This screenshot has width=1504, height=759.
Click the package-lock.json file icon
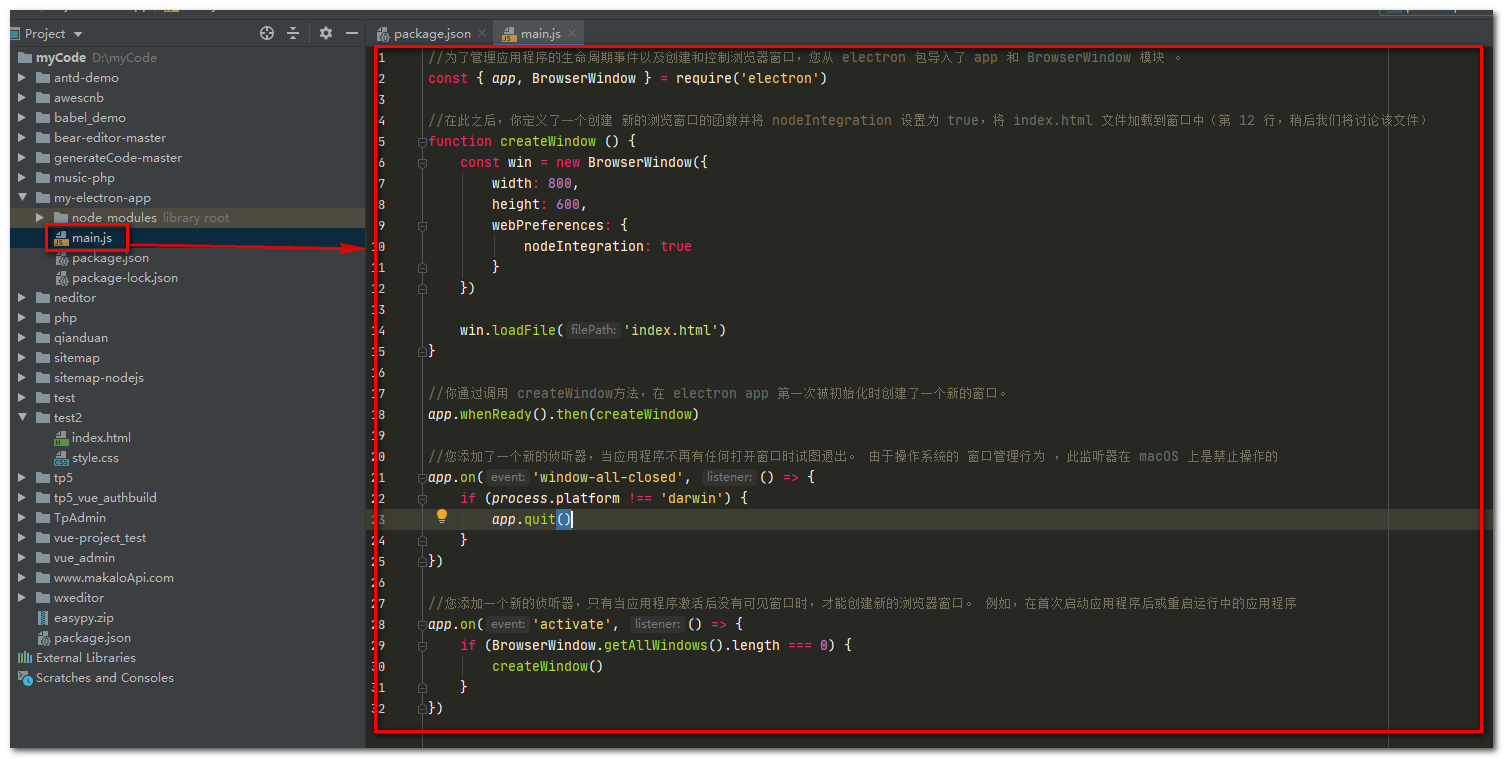pyautogui.click(x=61, y=278)
